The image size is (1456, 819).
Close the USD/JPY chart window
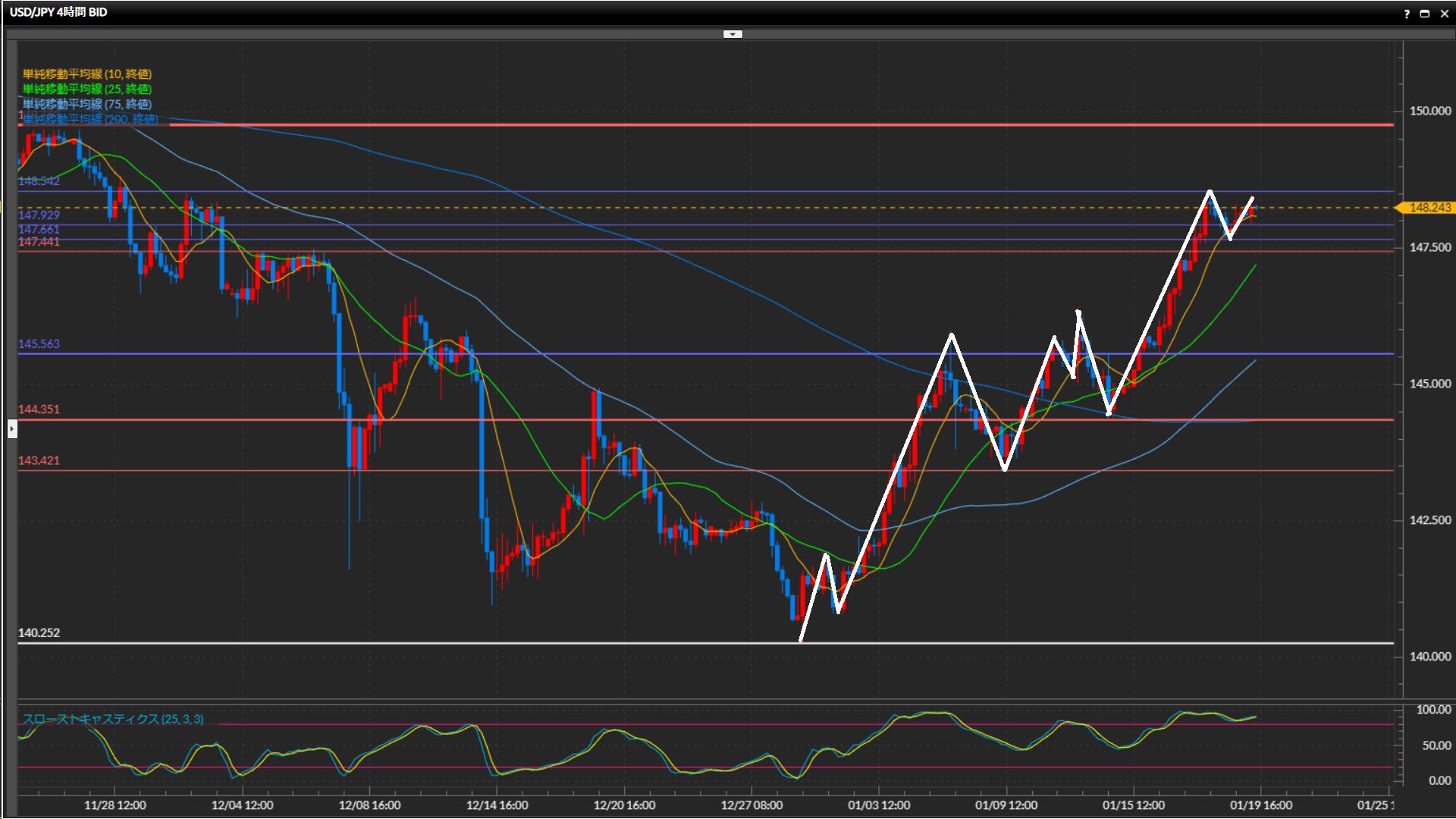click(1444, 14)
